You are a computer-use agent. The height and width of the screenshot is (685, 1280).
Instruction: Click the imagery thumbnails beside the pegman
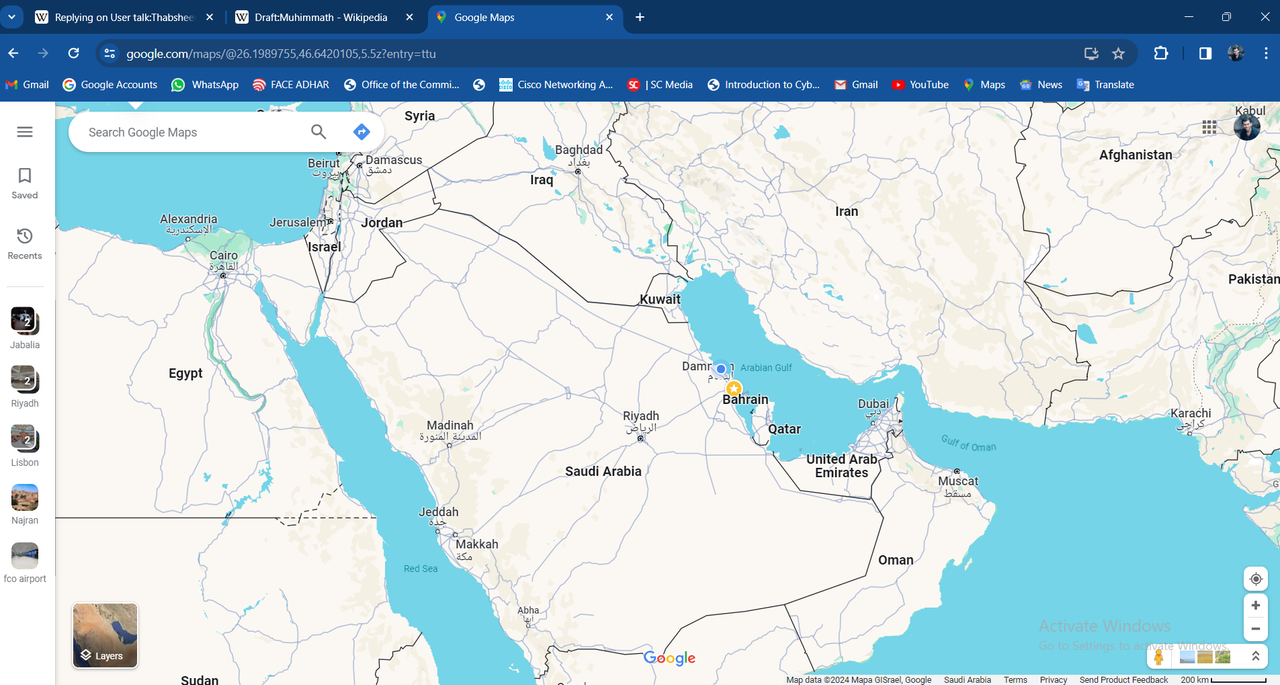pyautogui.click(x=1205, y=657)
